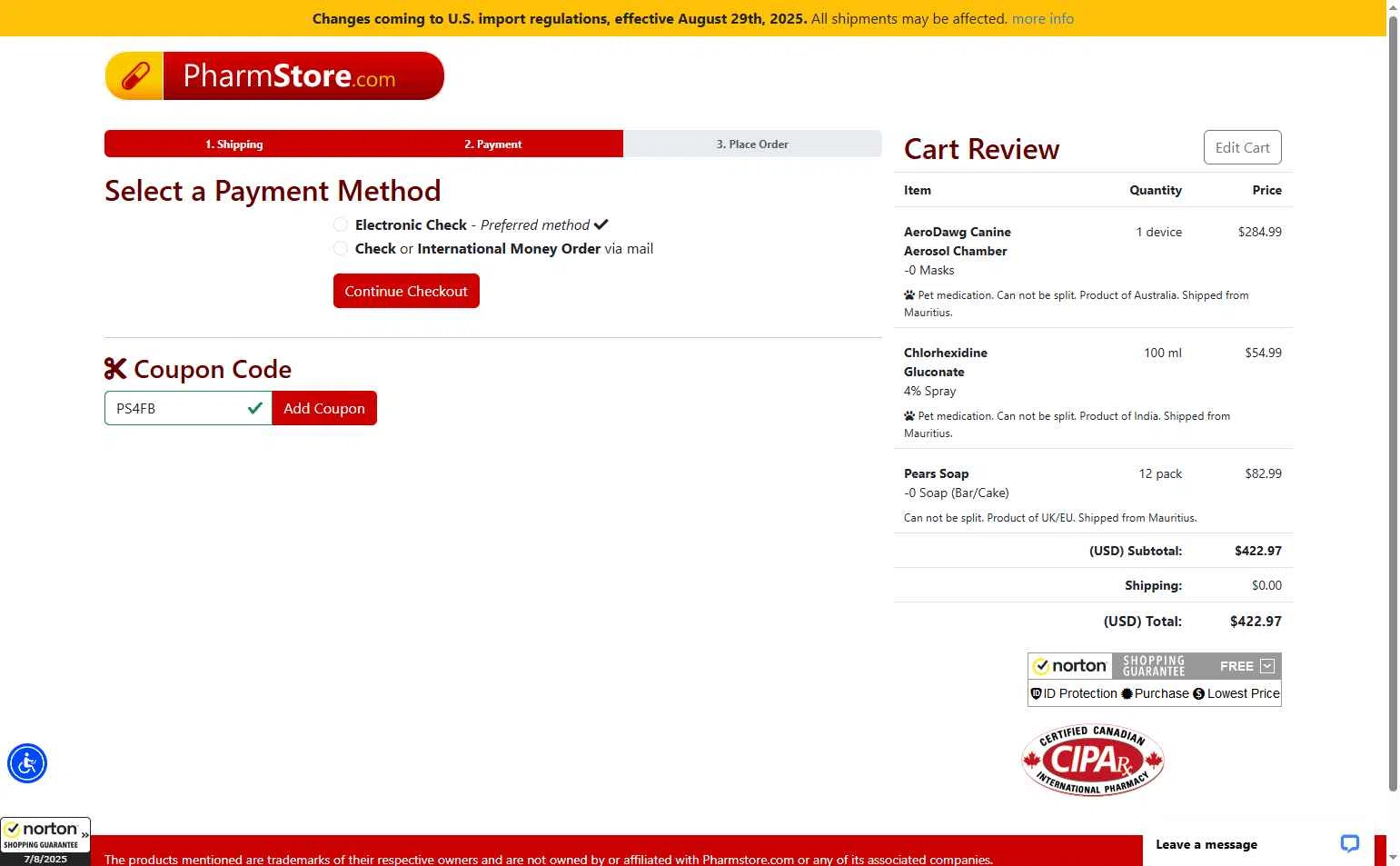Click the CIPA certified pharmacy seal
The width and height of the screenshot is (1400, 866).
point(1093,760)
